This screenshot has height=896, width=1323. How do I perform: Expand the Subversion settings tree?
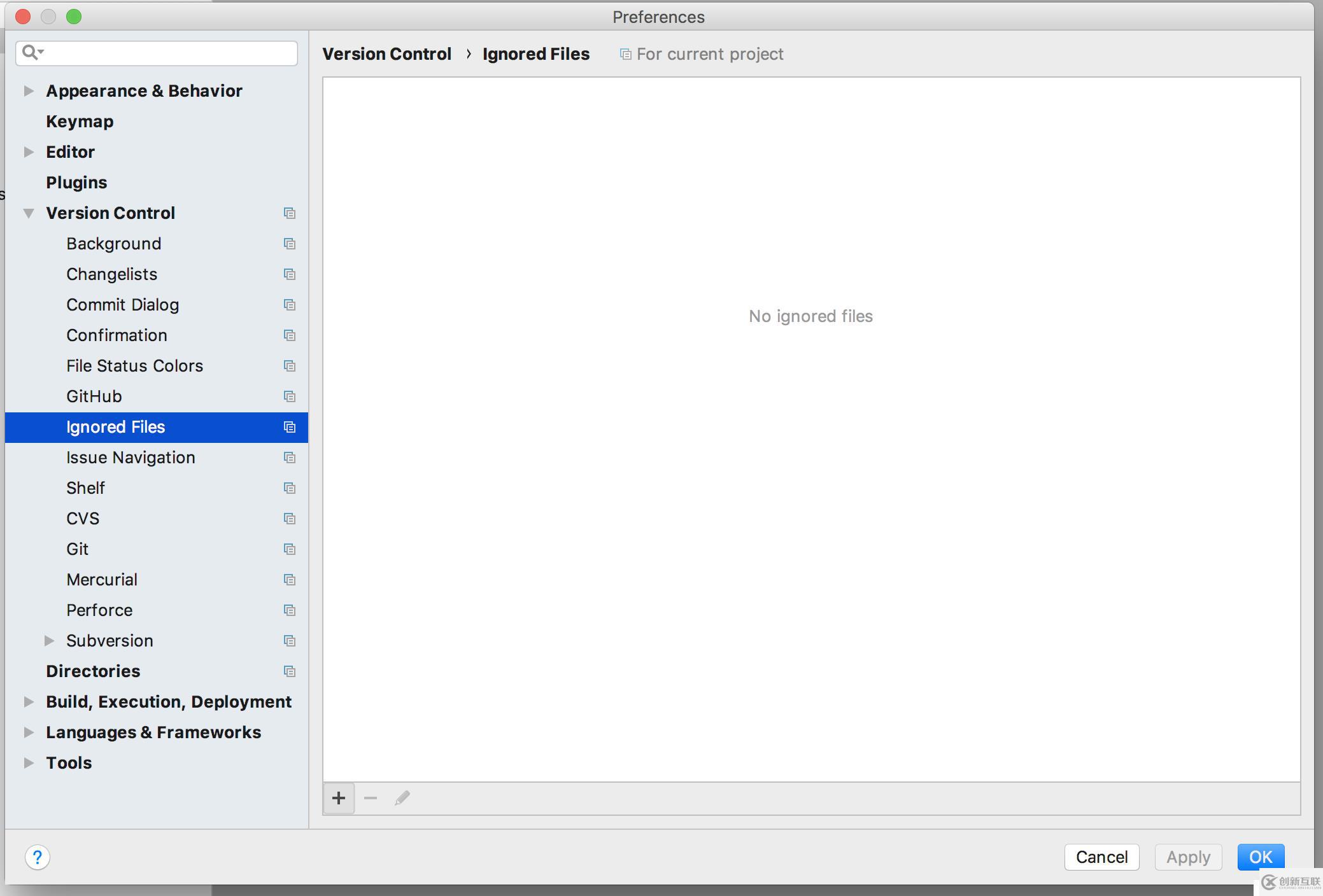click(x=51, y=640)
